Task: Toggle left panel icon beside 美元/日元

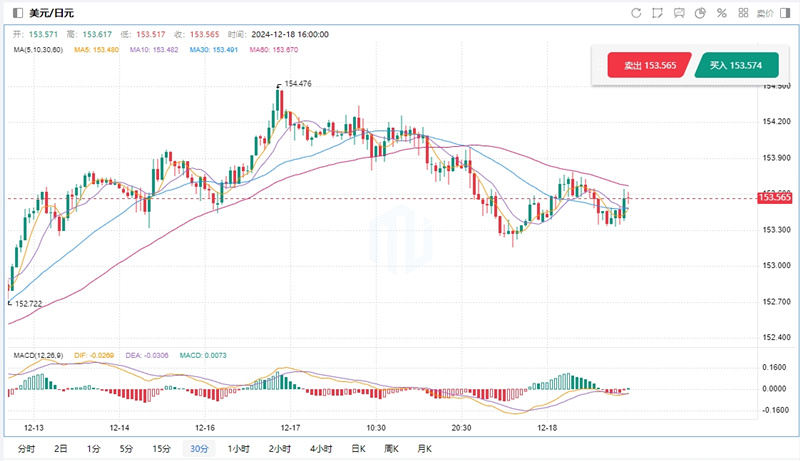Action: (12, 14)
